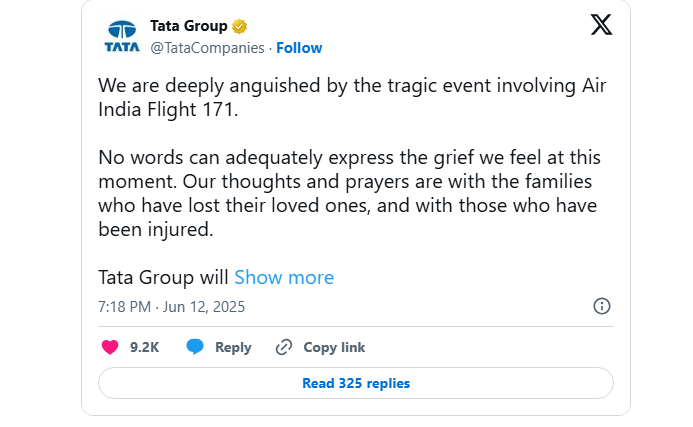Click the Tata logo profile picture

tap(122, 35)
